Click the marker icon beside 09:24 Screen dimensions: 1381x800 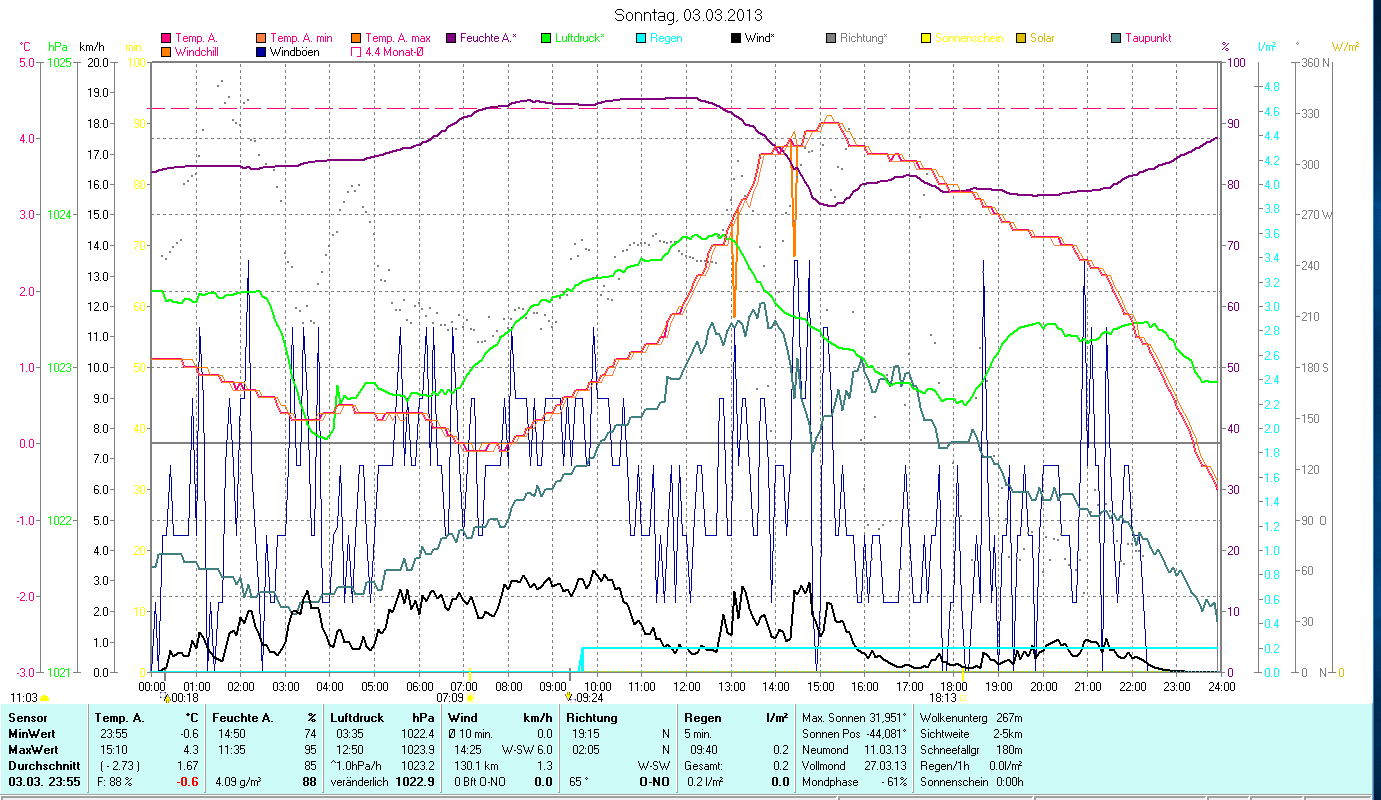[568, 697]
